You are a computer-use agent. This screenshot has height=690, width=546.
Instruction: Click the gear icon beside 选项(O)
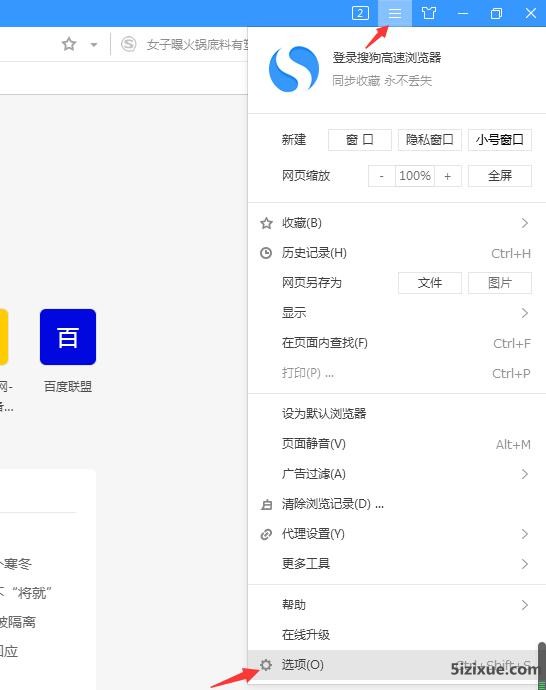pyautogui.click(x=266, y=665)
